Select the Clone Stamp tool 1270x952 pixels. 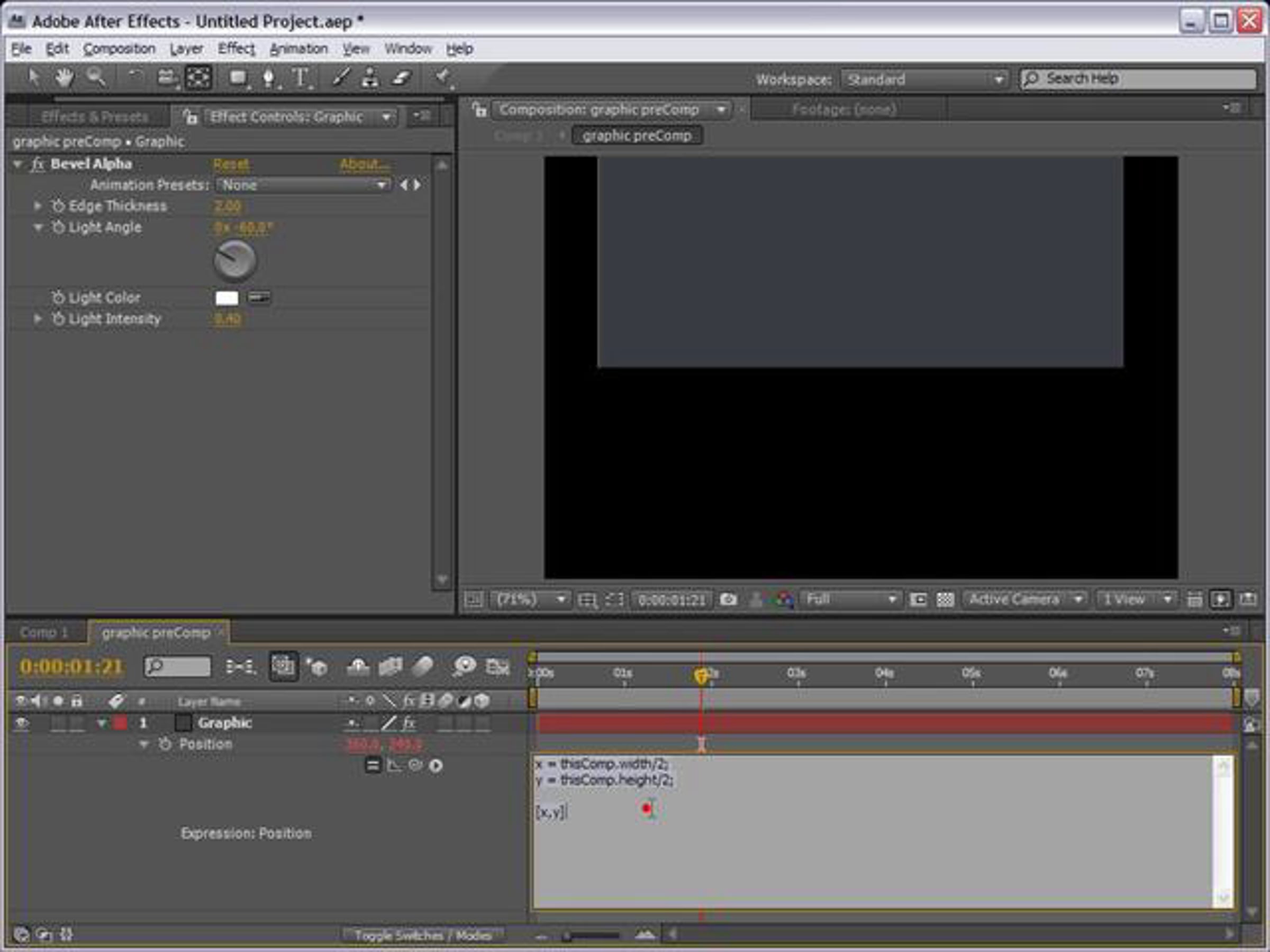[370, 77]
